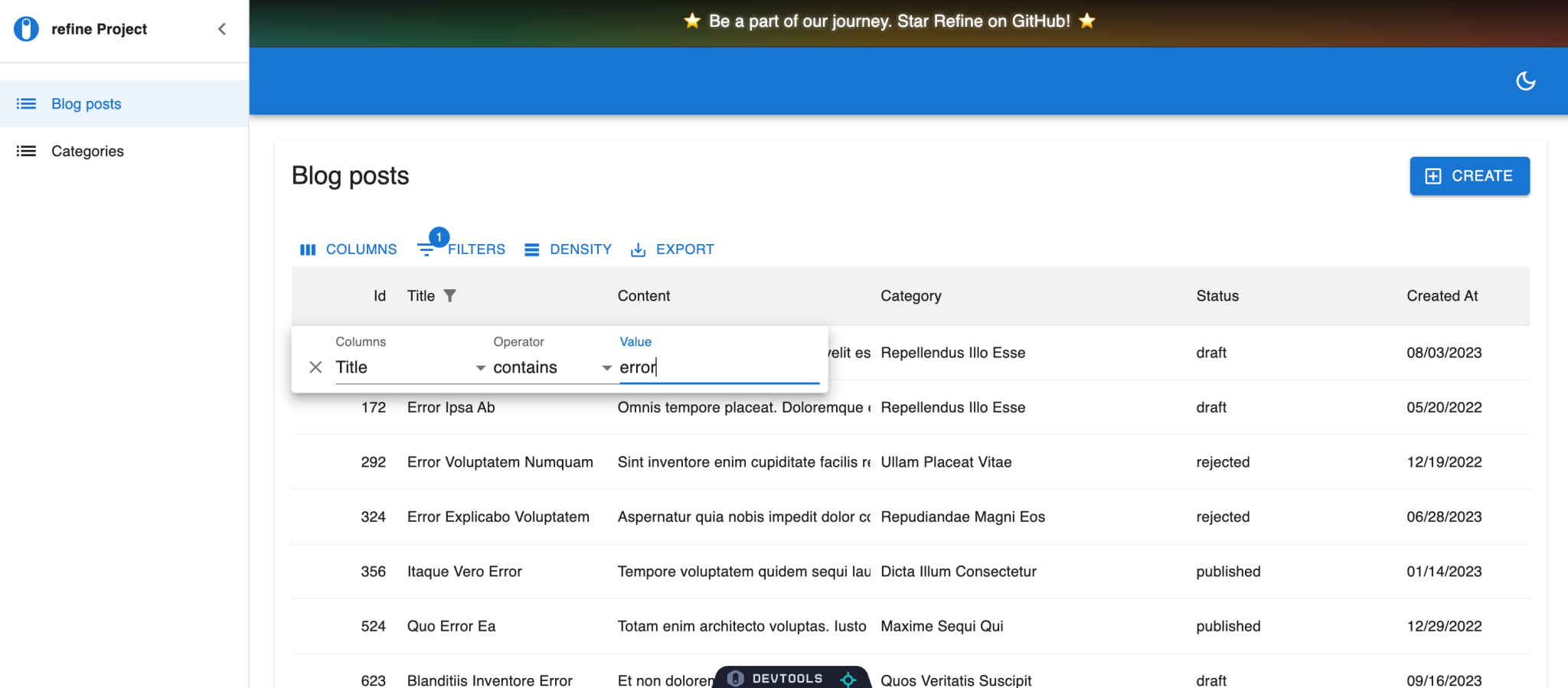
Task: Click the filter Value input field
Action: pos(718,367)
